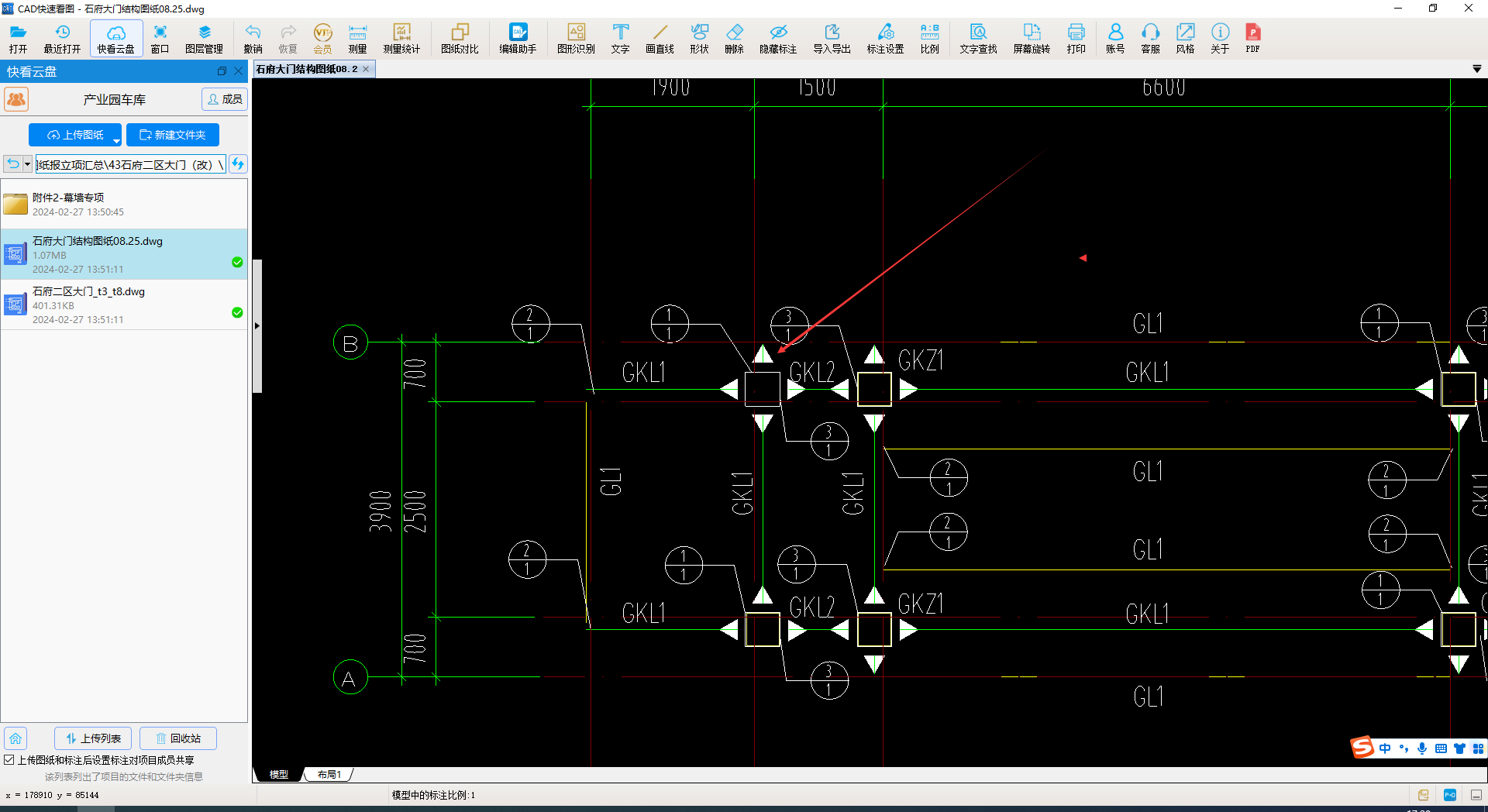Open the 回收站 recycle bin
The width and height of the screenshot is (1488, 812).
178,738
